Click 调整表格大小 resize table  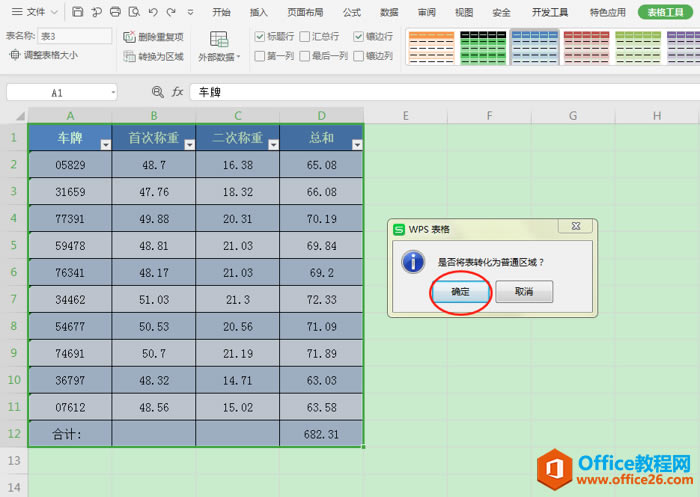[44, 55]
